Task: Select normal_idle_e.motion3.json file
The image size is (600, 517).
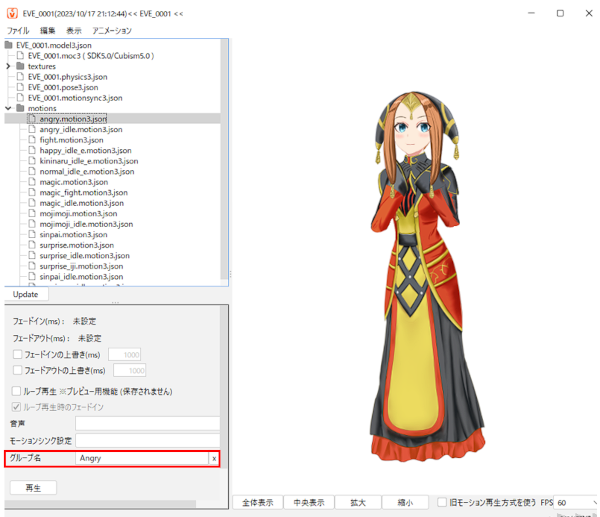Action: [x=87, y=171]
